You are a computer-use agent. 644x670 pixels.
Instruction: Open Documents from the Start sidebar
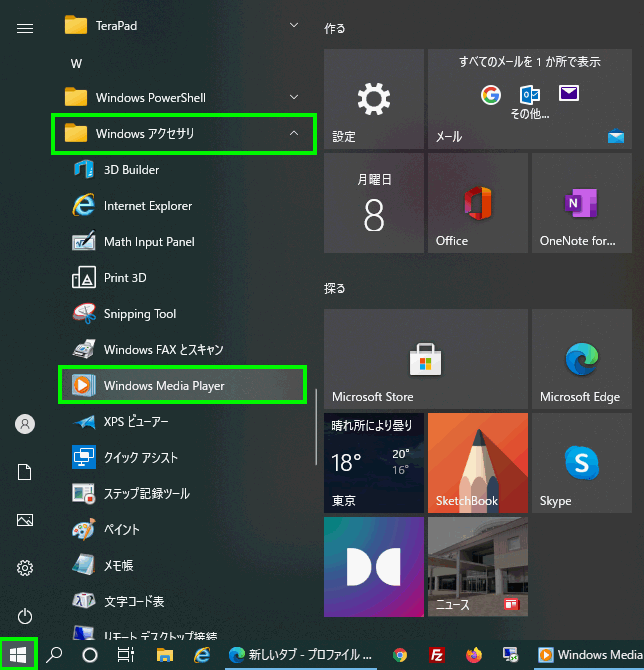pos(25,472)
